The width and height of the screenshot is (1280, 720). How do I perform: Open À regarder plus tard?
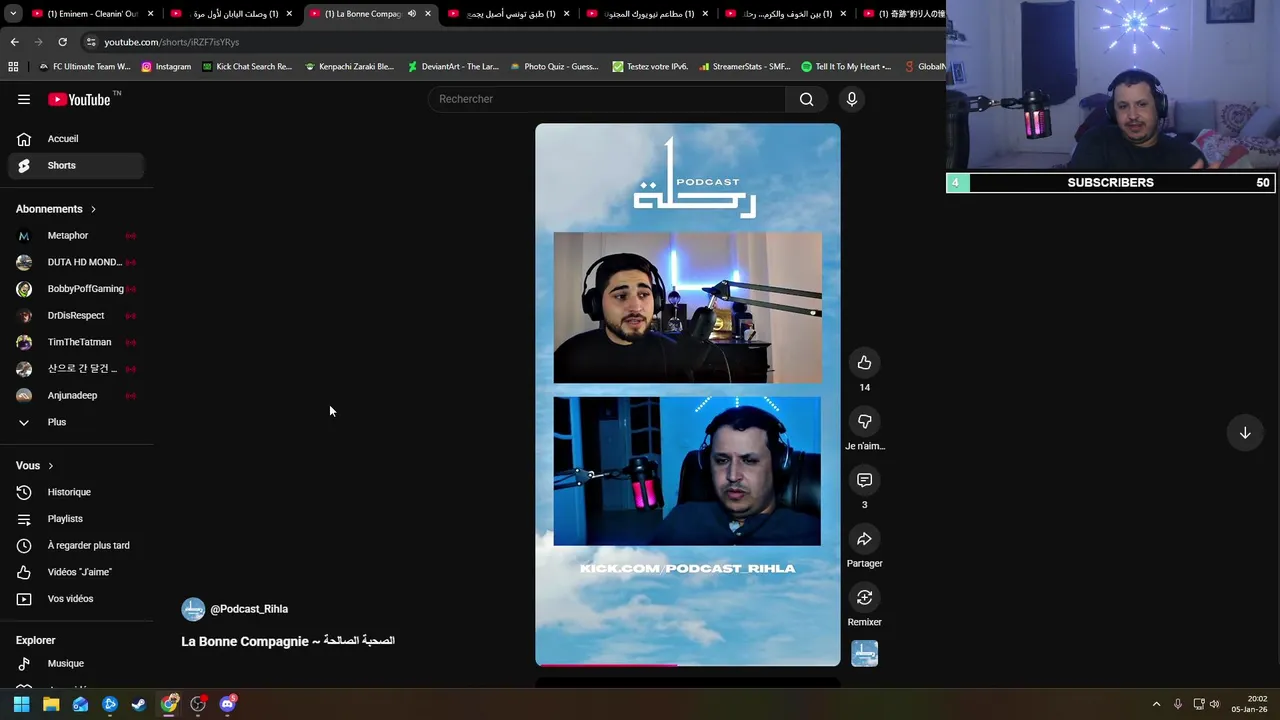(x=76, y=545)
